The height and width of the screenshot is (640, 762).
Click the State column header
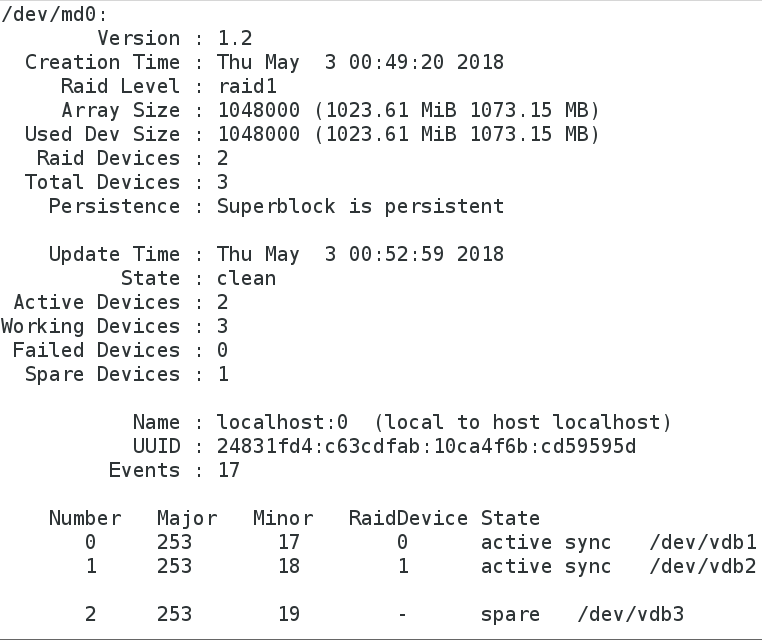pyautogui.click(x=510, y=518)
